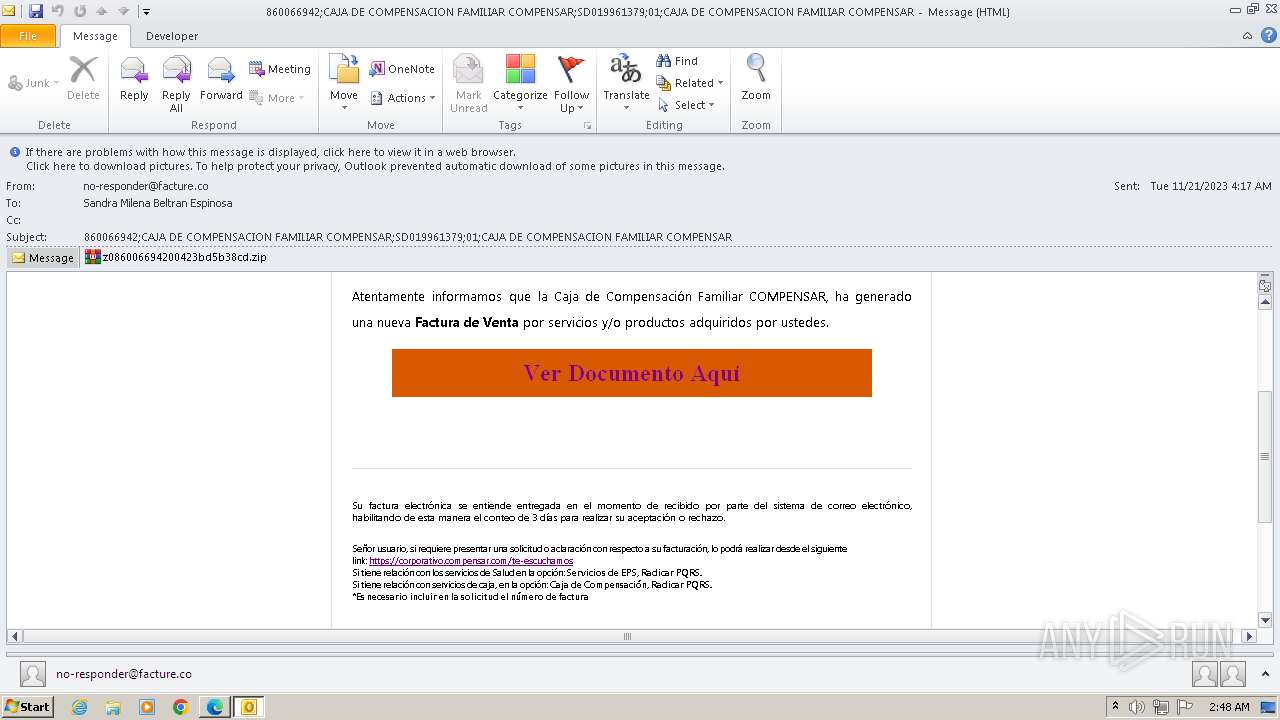Click info bar to download pictures
This screenshot has height=720, width=1280.
point(375,166)
